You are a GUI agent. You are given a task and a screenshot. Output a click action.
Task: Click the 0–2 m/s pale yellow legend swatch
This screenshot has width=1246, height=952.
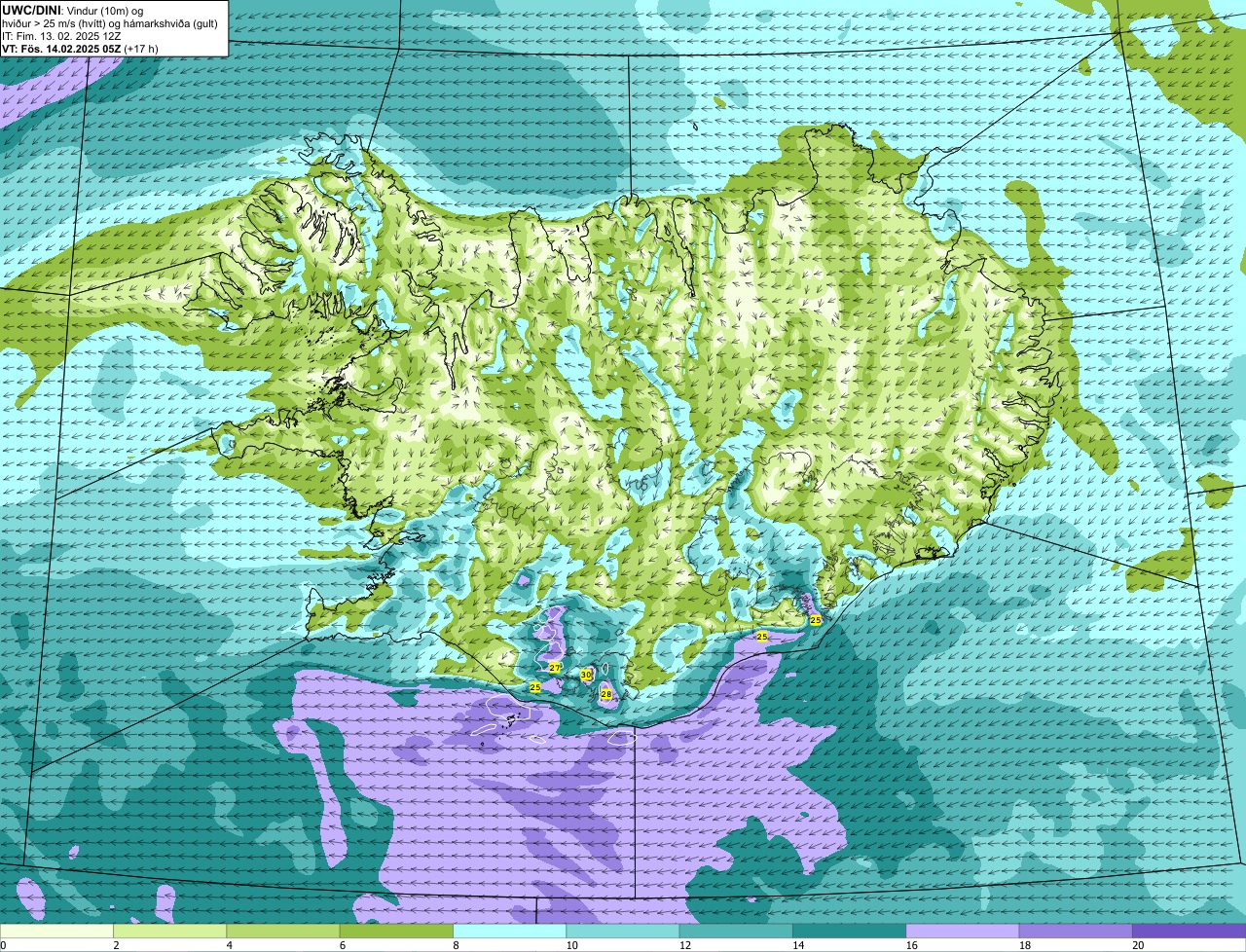pyautogui.click(x=56, y=931)
